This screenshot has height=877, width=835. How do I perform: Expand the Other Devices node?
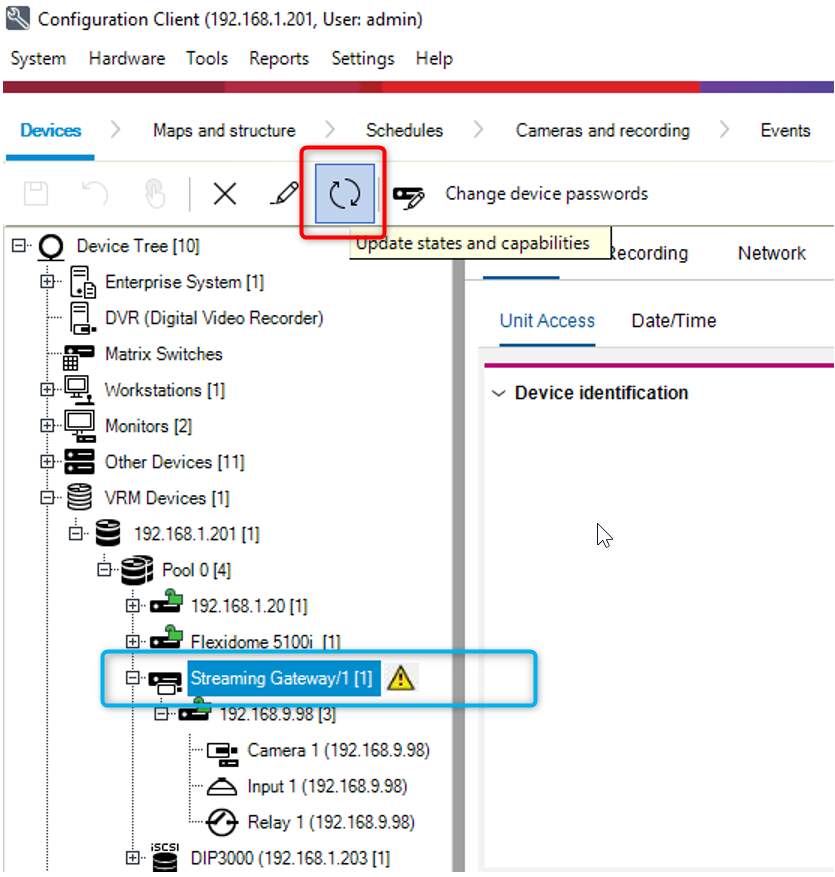(47, 462)
